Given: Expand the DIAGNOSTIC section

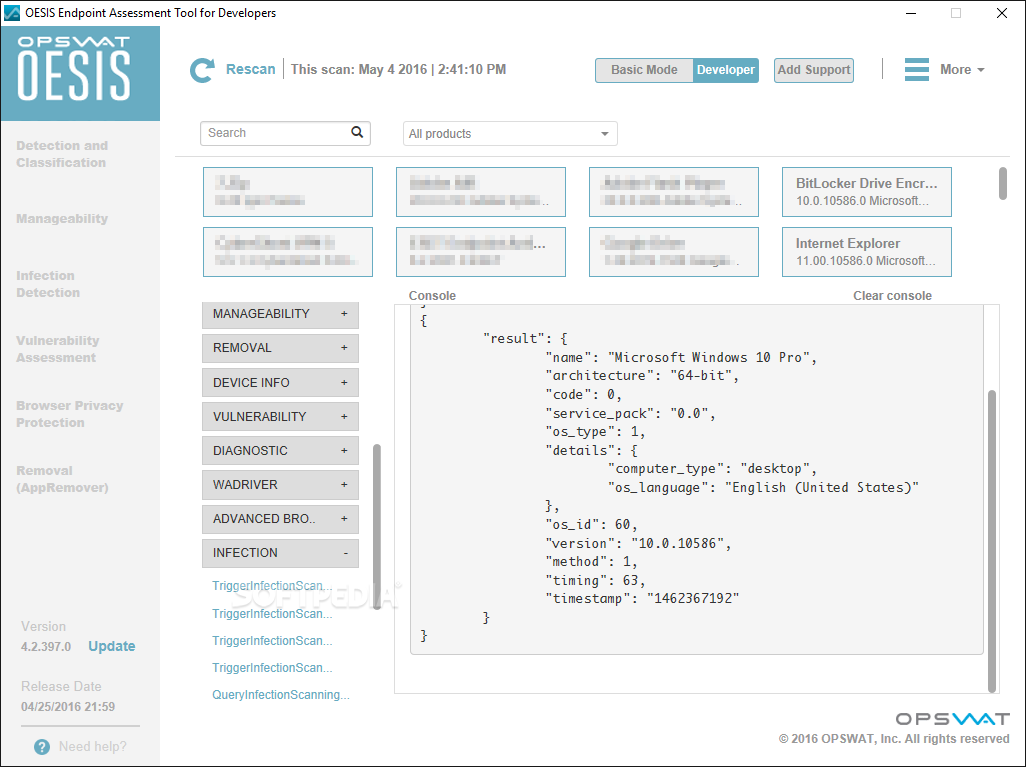Looking at the screenshot, I should 280,451.
